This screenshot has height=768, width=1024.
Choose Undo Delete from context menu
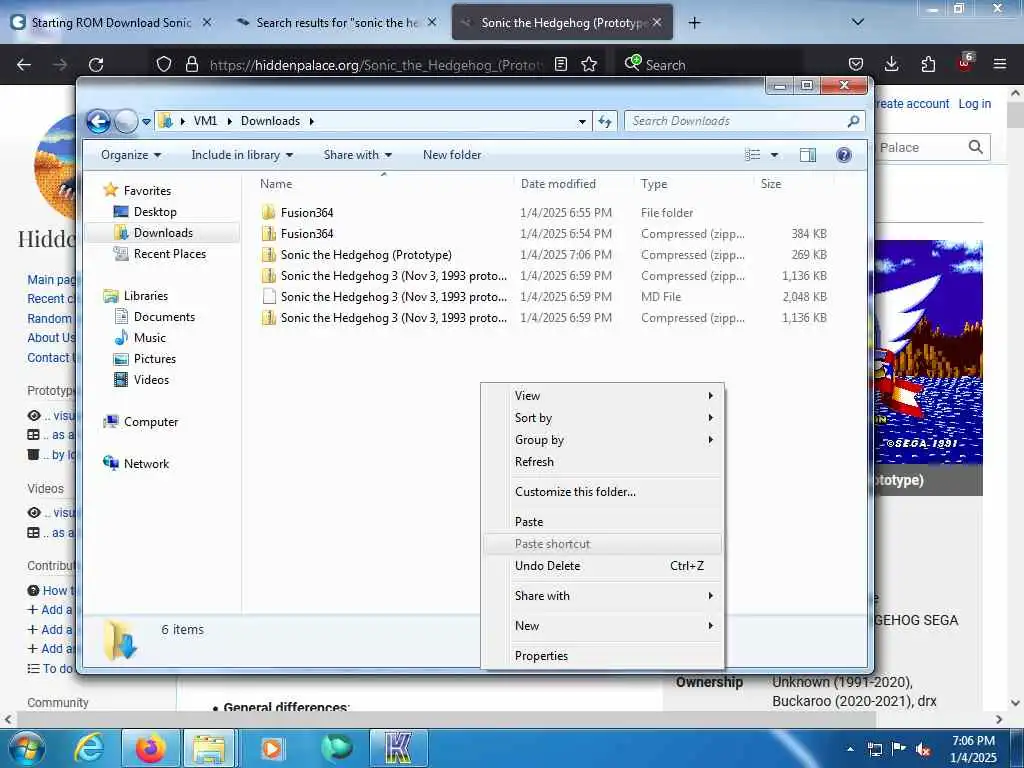click(x=603, y=566)
